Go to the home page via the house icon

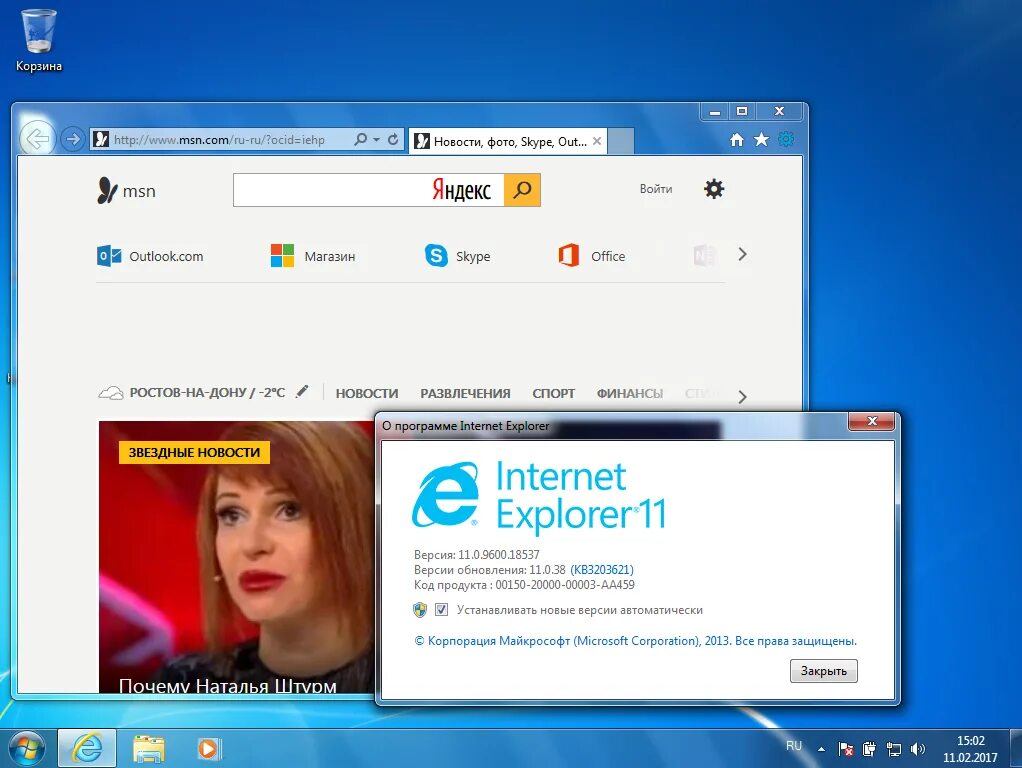pos(737,140)
